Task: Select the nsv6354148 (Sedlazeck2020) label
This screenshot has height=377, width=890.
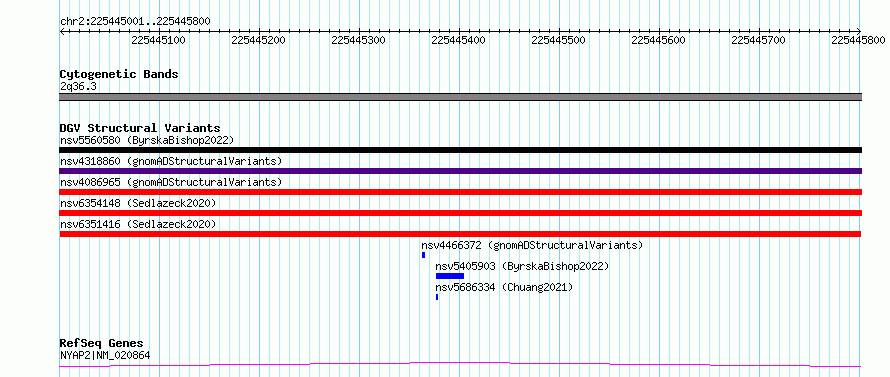Action: click(x=138, y=203)
